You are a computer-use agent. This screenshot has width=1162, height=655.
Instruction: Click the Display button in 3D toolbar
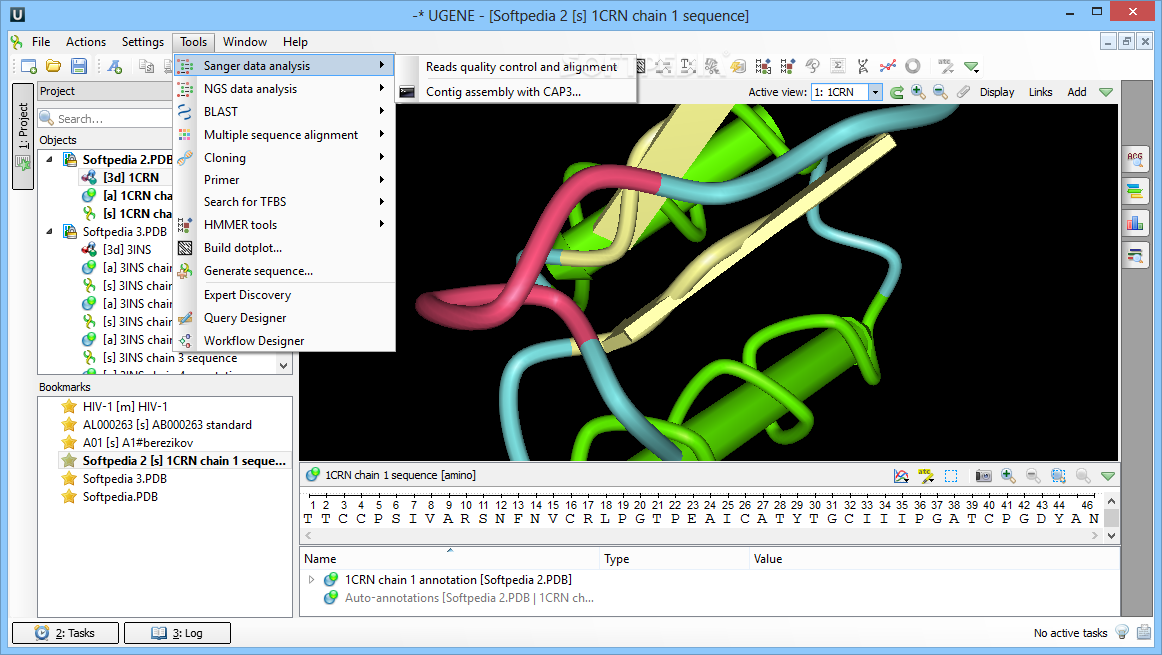[997, 92]
